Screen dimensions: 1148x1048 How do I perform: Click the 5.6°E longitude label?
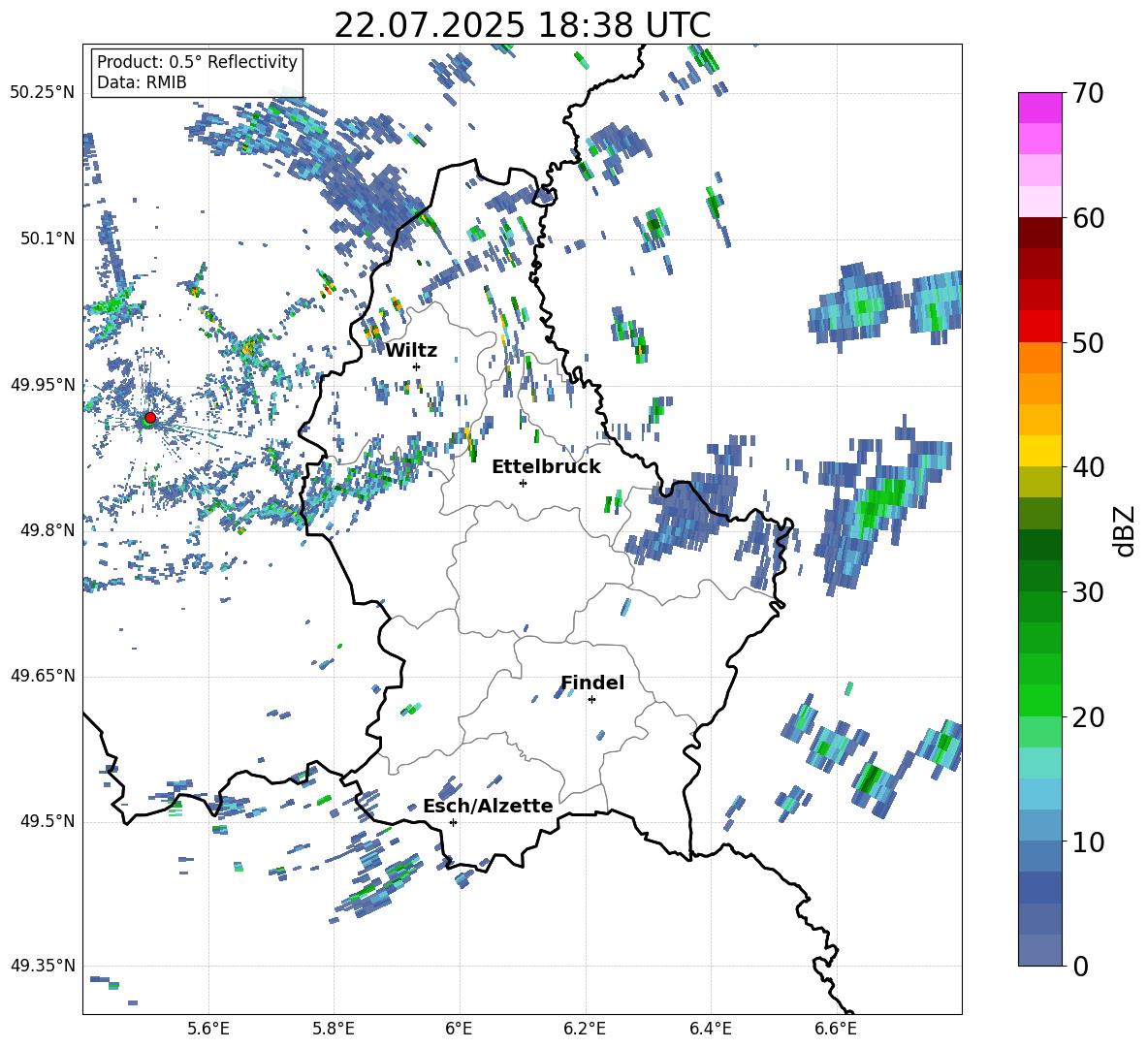click(208, 1029)
